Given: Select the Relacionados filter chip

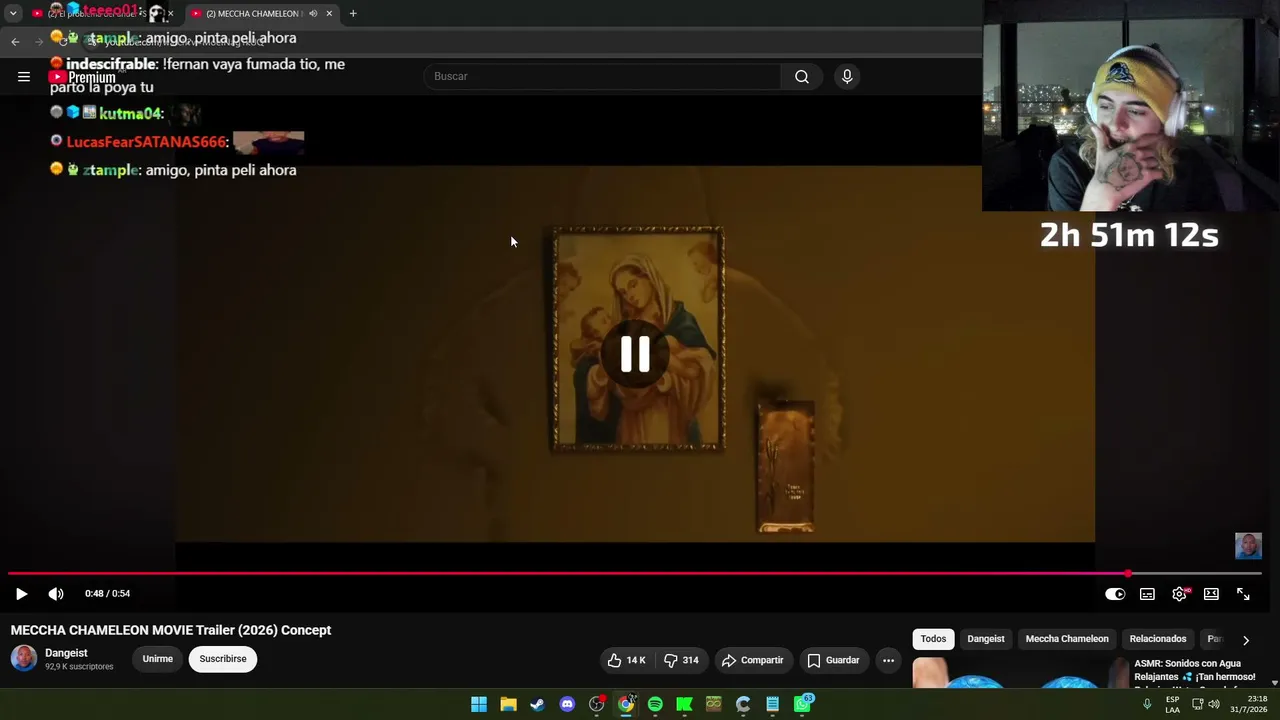Looking at the screenshot, I should coord(1158,639).
